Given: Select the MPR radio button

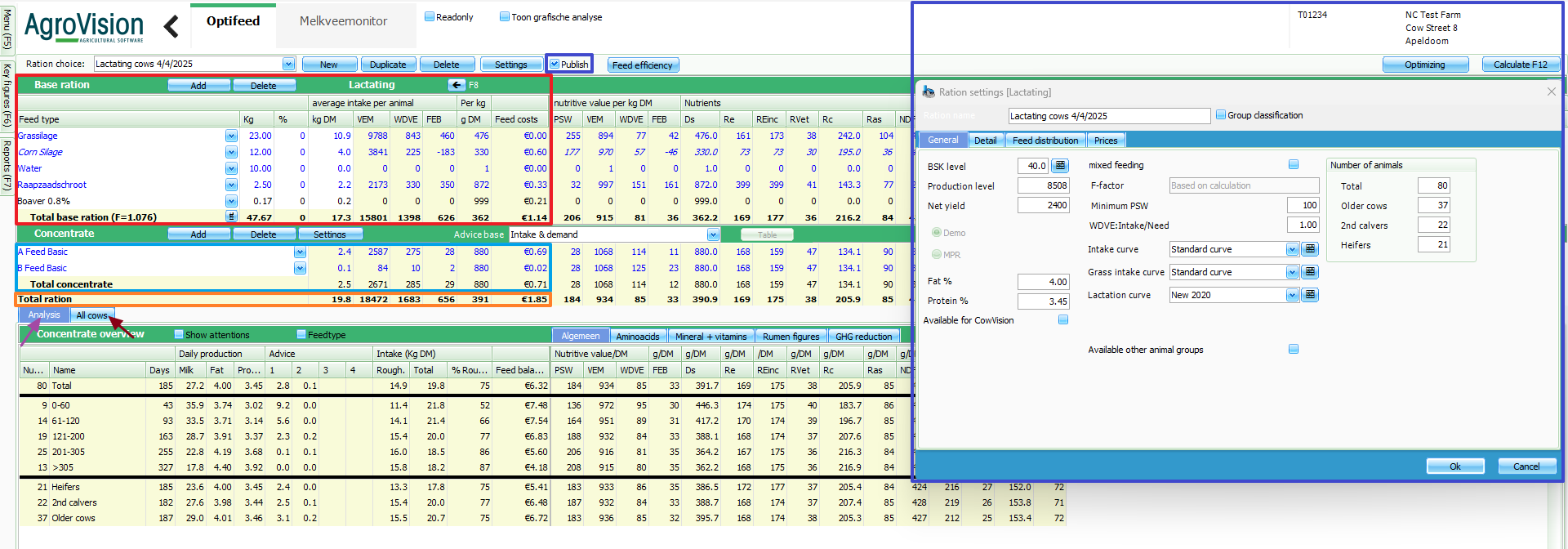Looking at the screenshot, I should pos(936,254).
